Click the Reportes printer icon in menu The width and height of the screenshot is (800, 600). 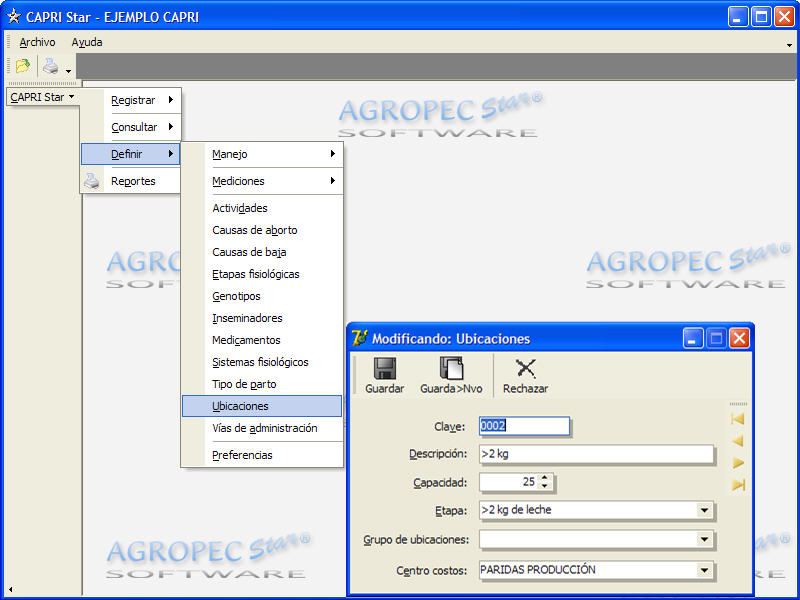(92, 181)
